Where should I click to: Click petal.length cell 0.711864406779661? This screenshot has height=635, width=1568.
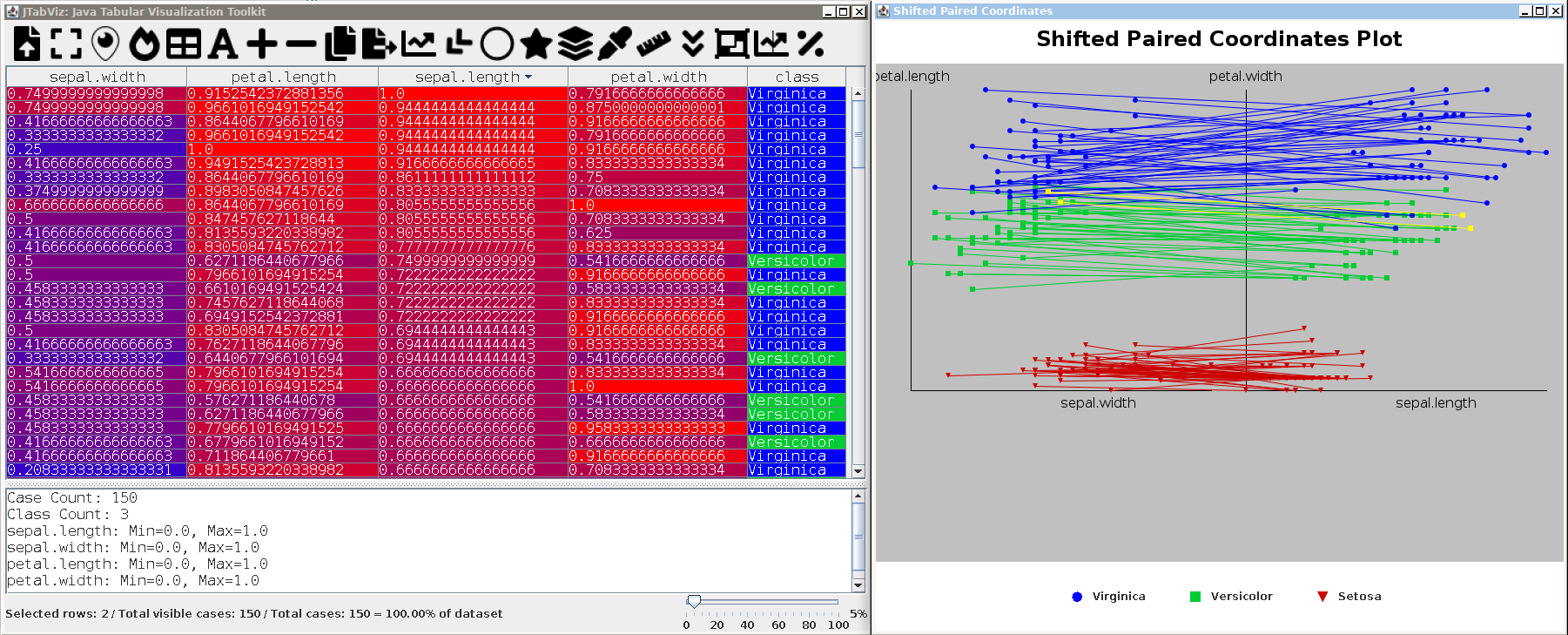coord(282,456)
